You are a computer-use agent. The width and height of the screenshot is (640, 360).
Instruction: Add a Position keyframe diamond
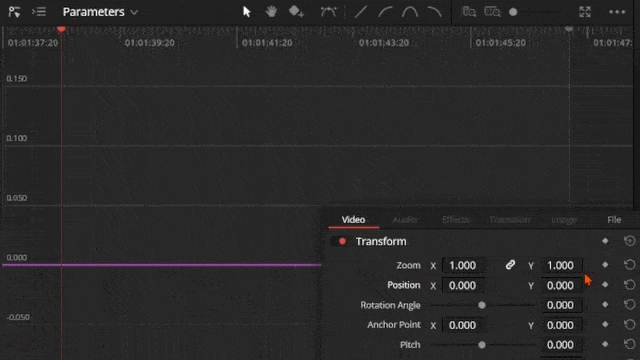[x=605, y=284]
